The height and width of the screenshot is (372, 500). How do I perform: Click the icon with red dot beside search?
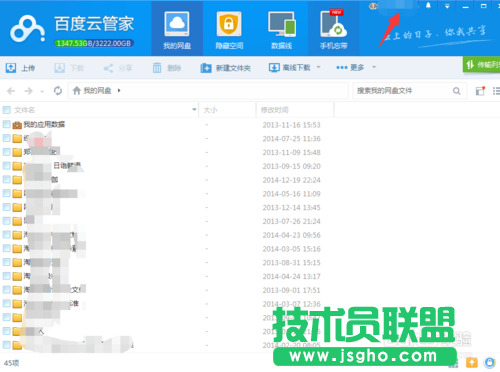click(480, 91)
